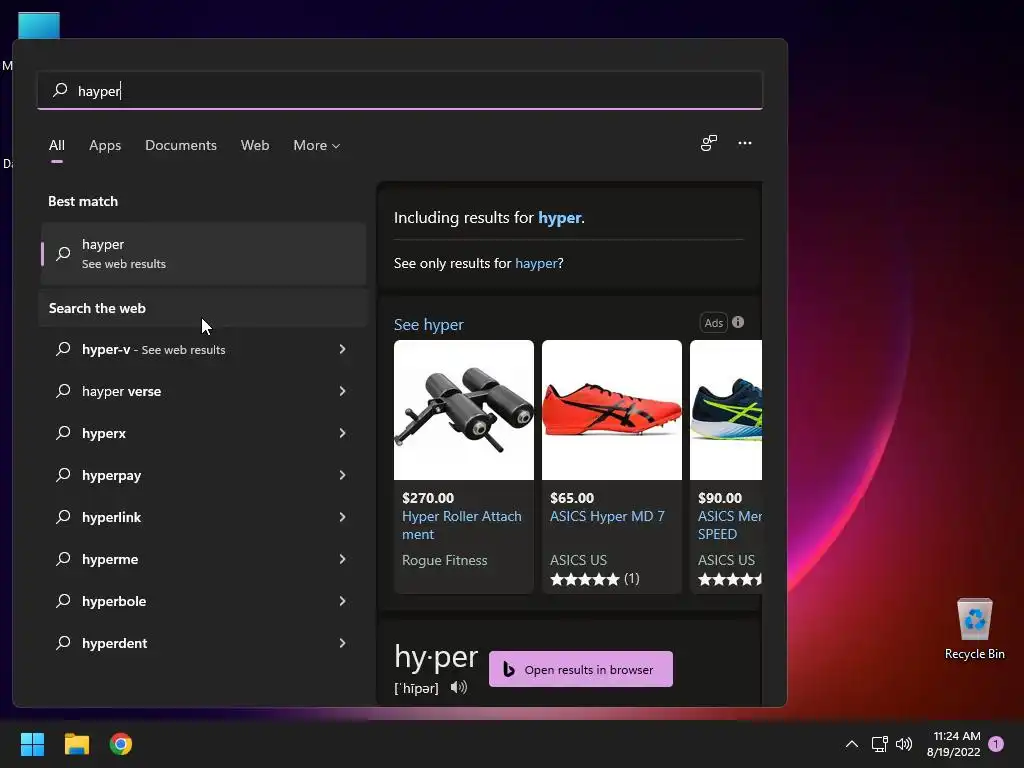Viewport: 1024px width, 768px height.
Task: Click the Ads info icon
Action: [738, 322]
